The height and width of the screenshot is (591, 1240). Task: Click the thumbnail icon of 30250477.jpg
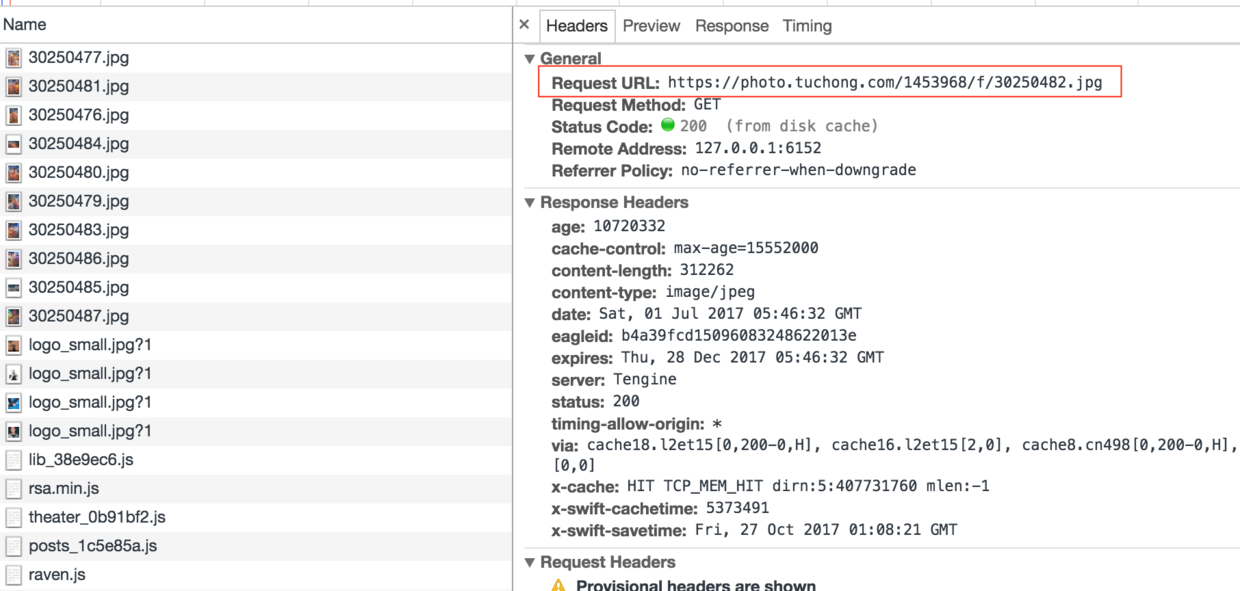tap(14, 58)
